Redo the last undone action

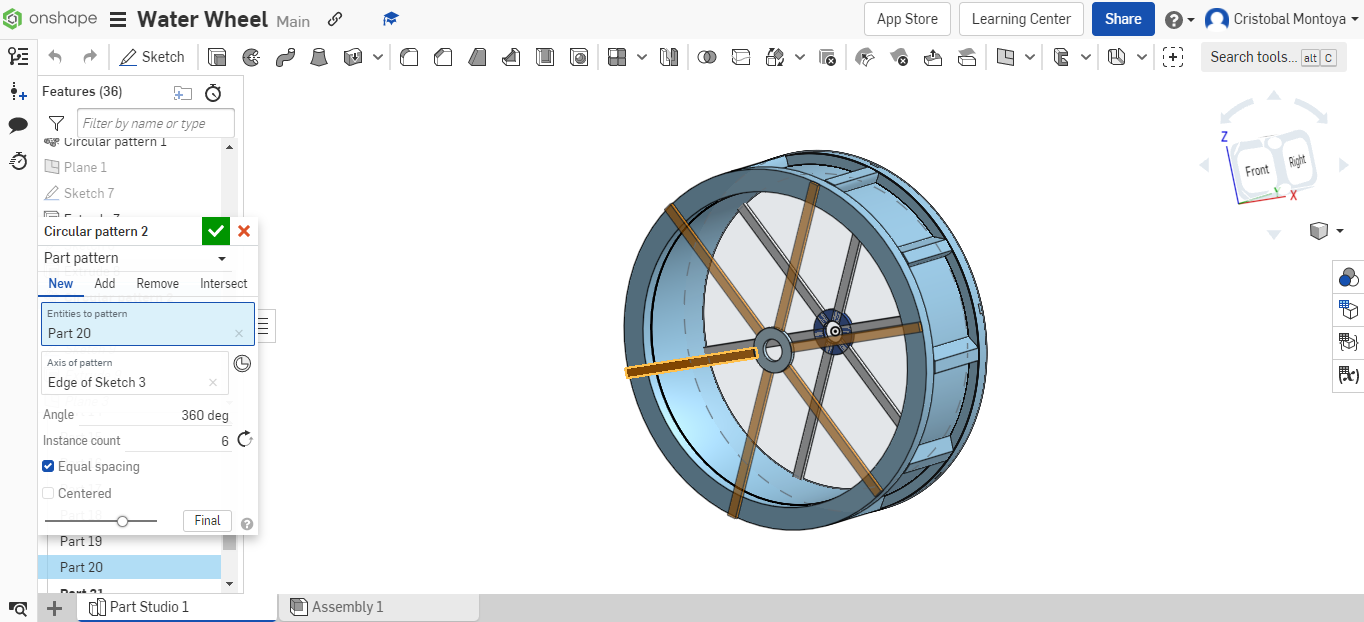tap(90, 57)
